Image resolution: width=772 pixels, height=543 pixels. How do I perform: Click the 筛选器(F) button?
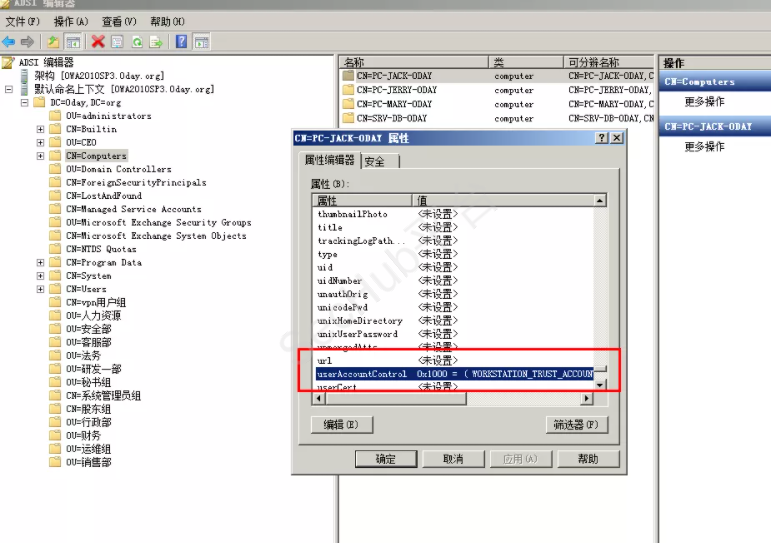(x=575, y=425)
